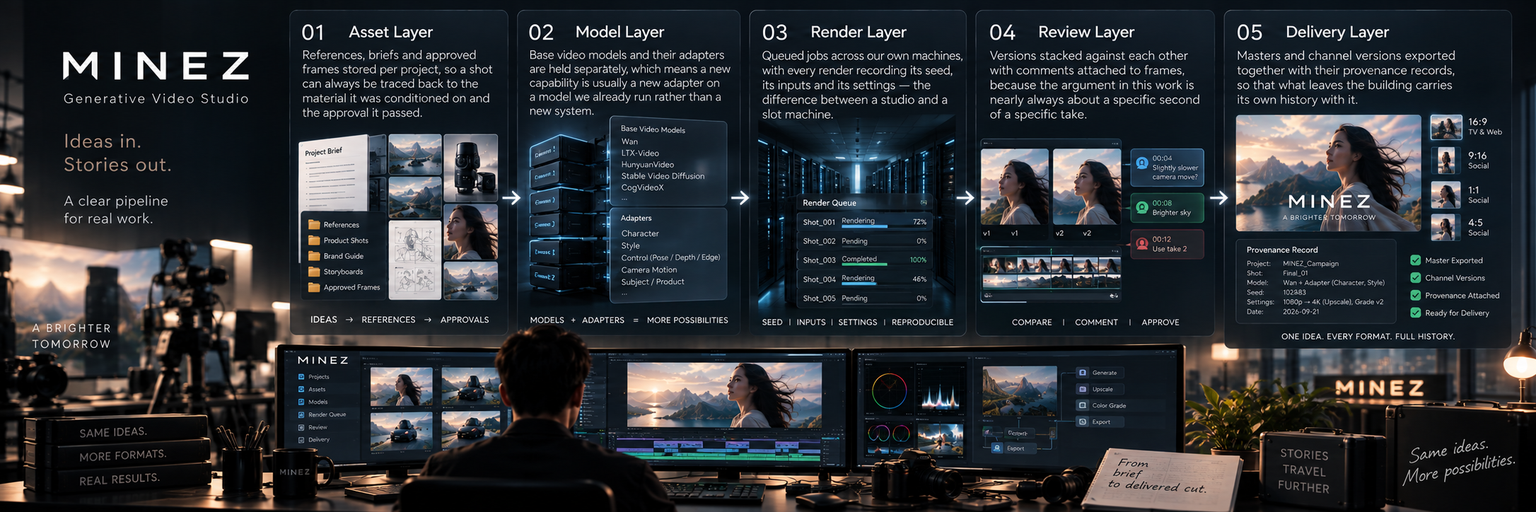The height and width of the screenshot is (512, 1536).
Task: Click the green commenter avatar at 00:08
Action: tap(1144, 208)
